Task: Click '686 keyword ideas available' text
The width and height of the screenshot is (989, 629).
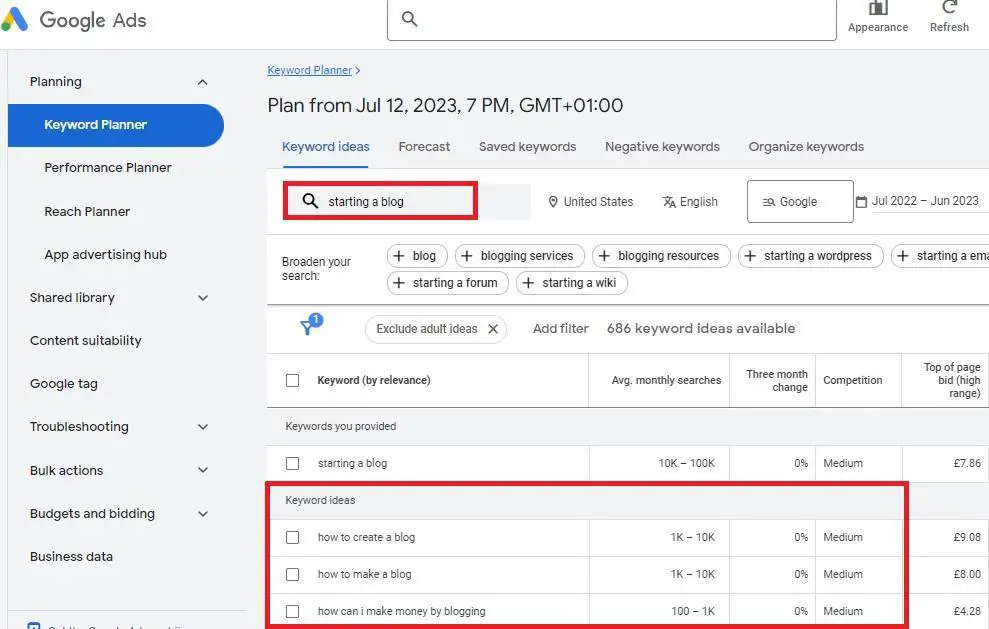Action: pyautogui.click(x=701, y=329)
